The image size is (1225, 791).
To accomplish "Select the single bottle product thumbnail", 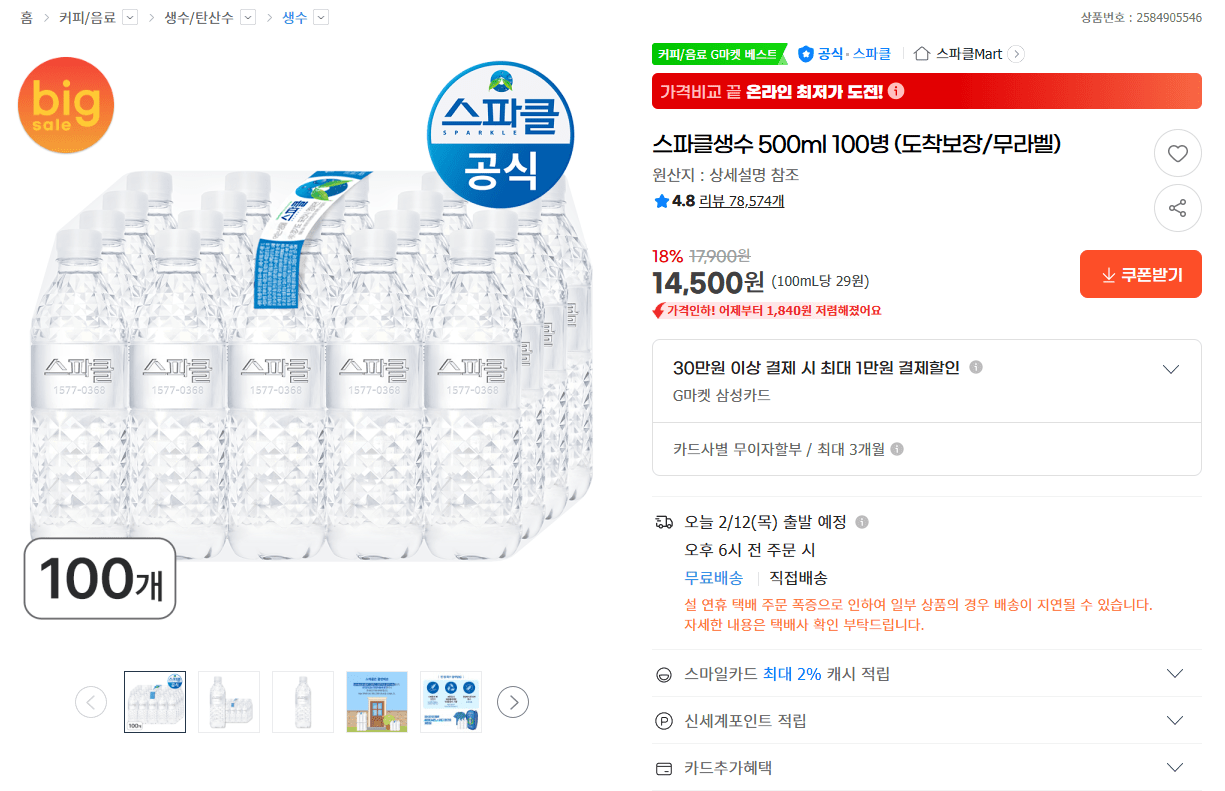I will tap(302, 702).
